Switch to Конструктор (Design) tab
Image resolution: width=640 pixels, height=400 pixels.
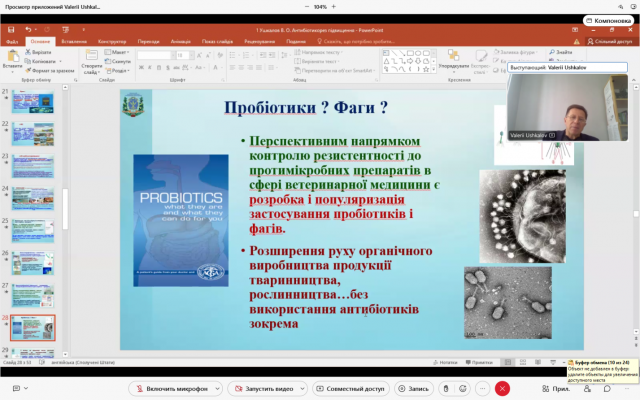pos(112,42)
